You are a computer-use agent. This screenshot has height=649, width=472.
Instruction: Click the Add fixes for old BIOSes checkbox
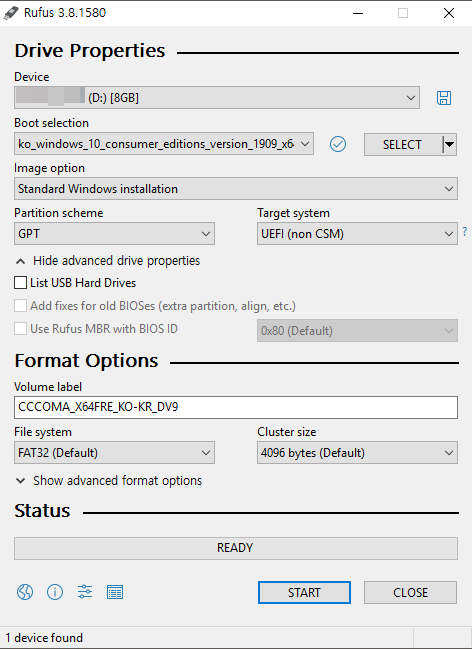[x=20, y=306]
